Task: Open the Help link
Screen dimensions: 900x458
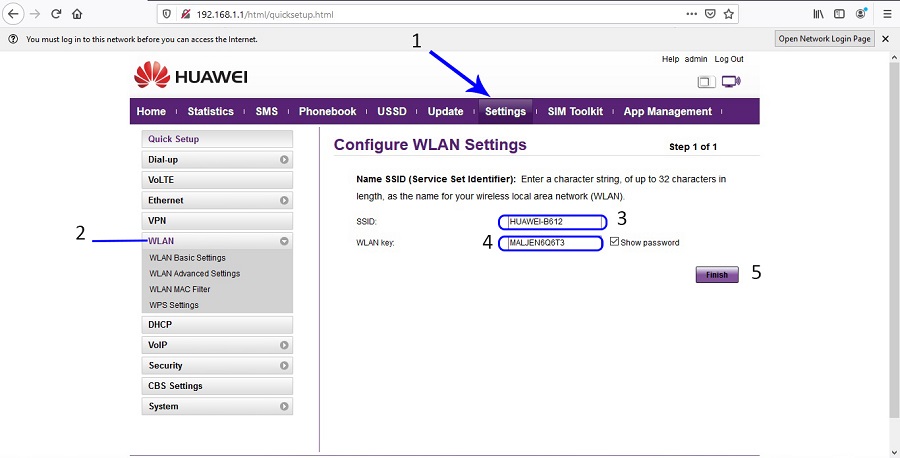Action: point(670,59)
